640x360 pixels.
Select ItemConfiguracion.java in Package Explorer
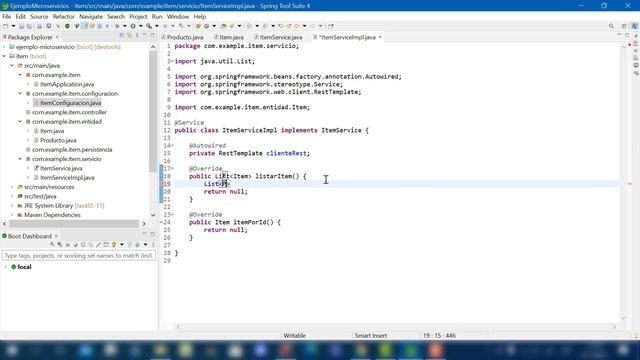pos(70,103)
